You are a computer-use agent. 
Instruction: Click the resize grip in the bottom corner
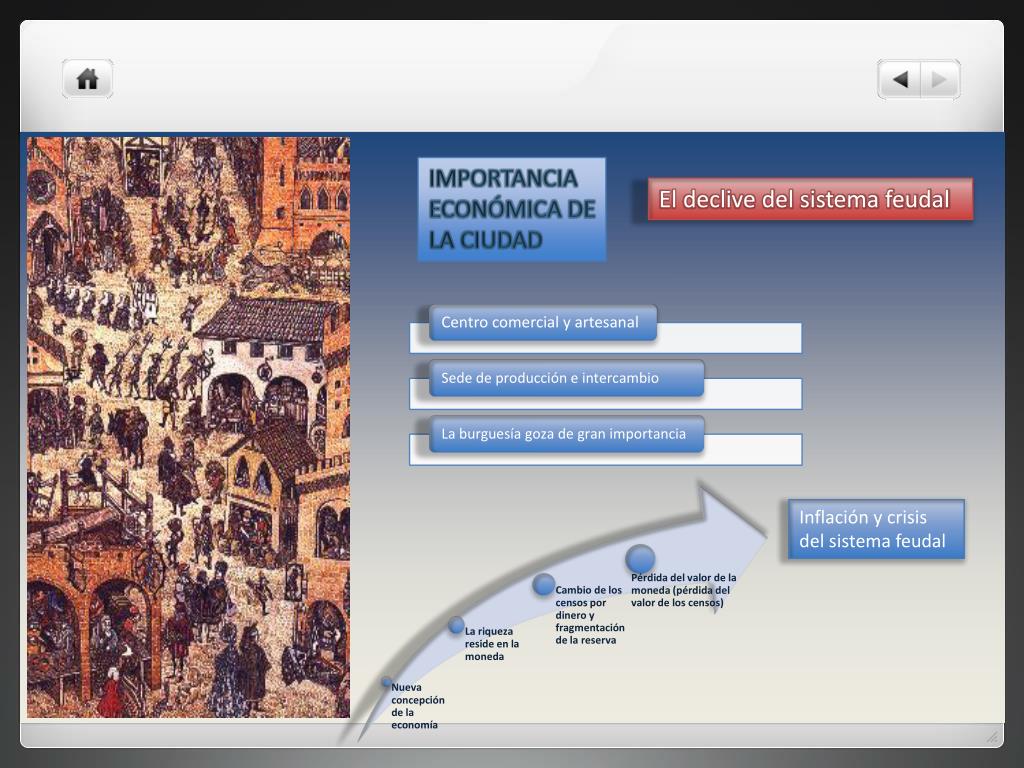coord(992,737)
